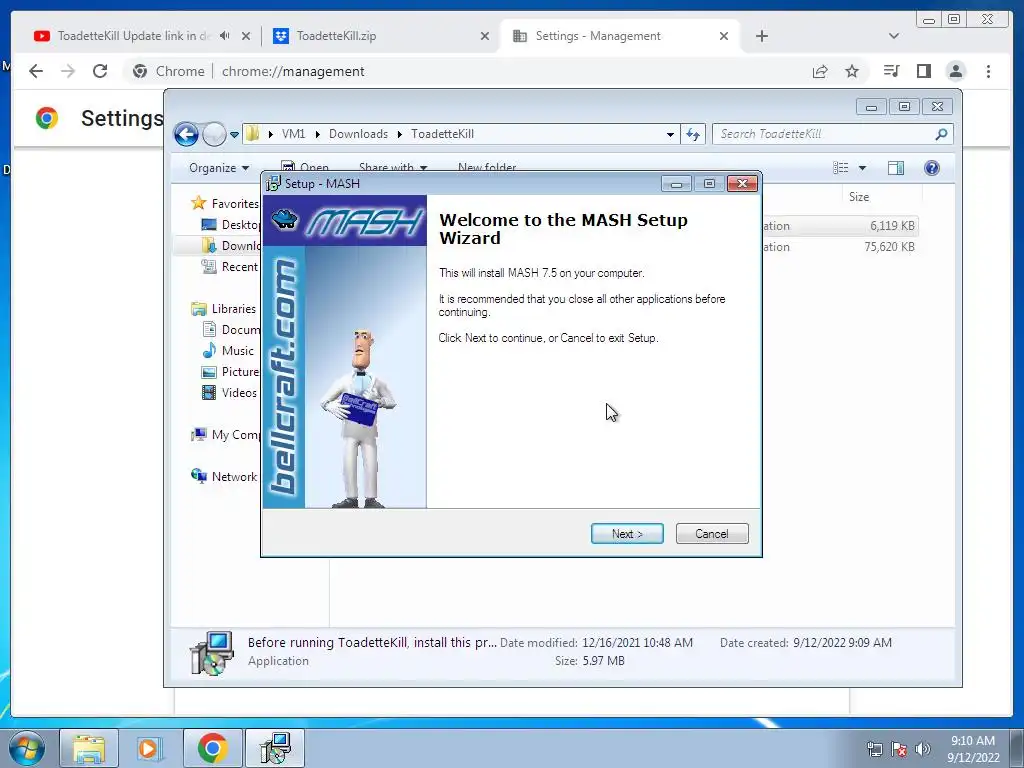
Task: Open Explorer recent pages dropdown arrow
Action: pyautogui.click(x=234, y=135)
